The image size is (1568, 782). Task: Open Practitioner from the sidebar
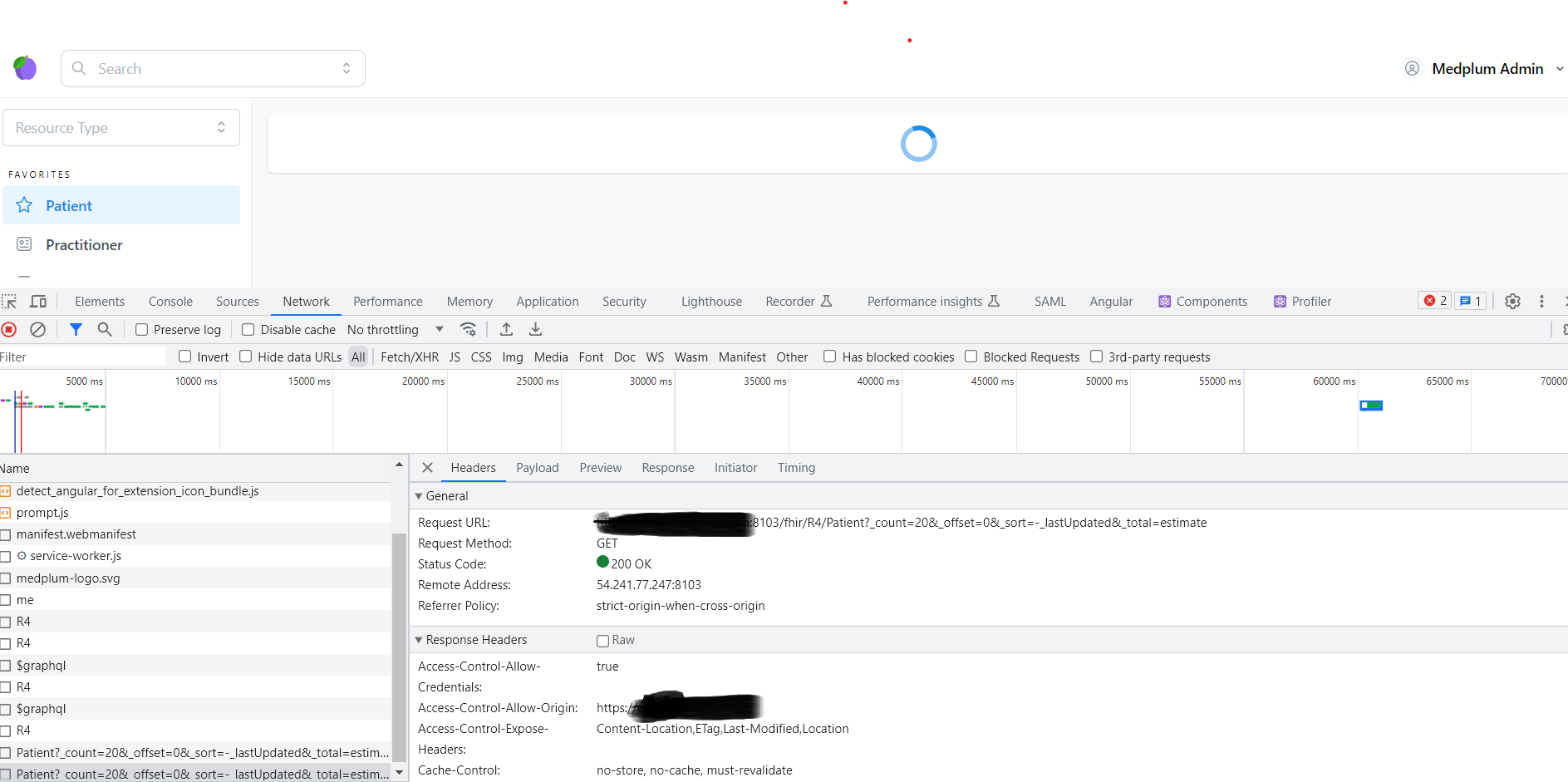pos(86,244)
